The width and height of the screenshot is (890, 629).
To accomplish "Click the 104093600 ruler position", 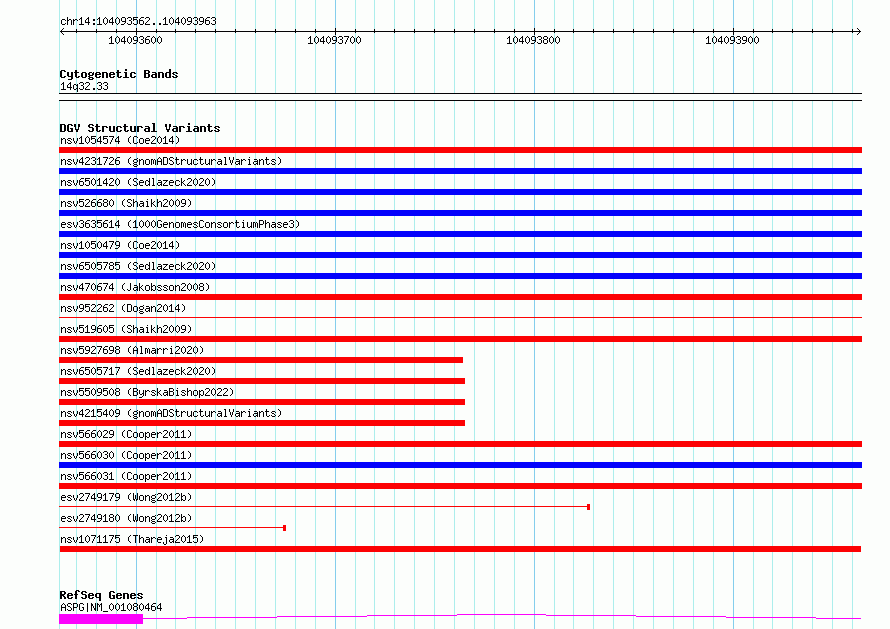I will coord(135,40).
